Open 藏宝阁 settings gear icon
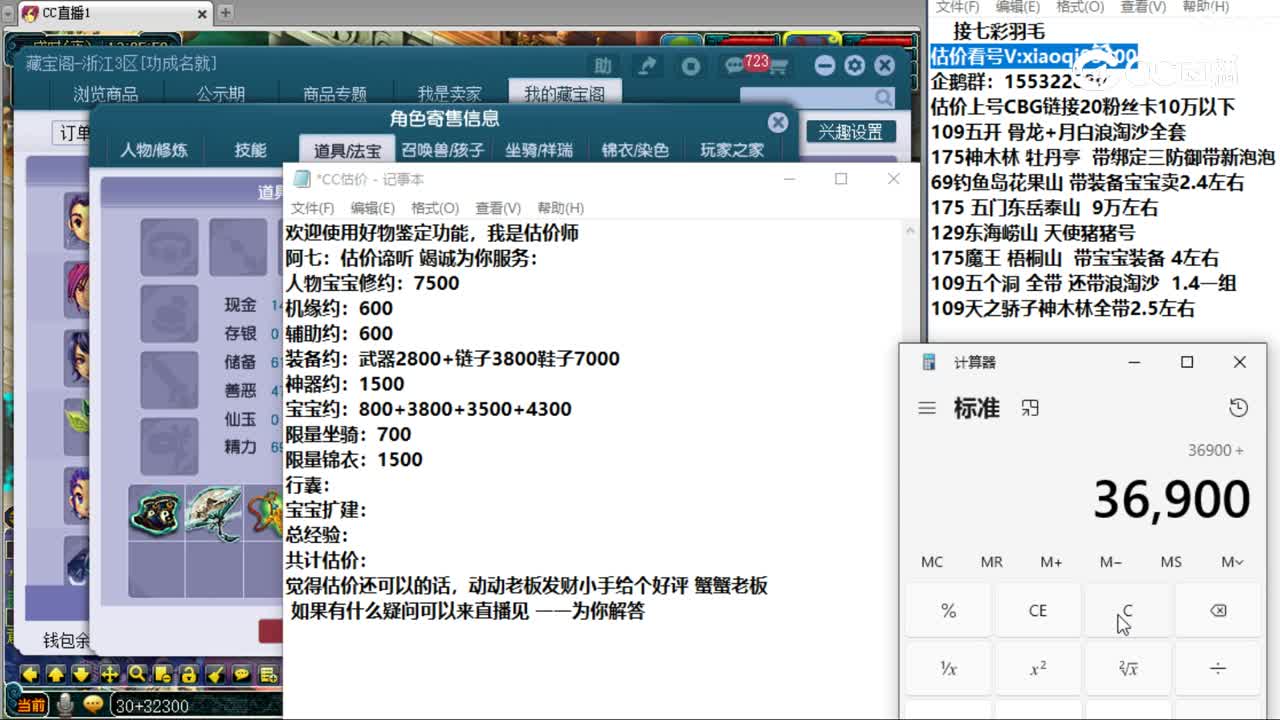 (x=854, y=66)
